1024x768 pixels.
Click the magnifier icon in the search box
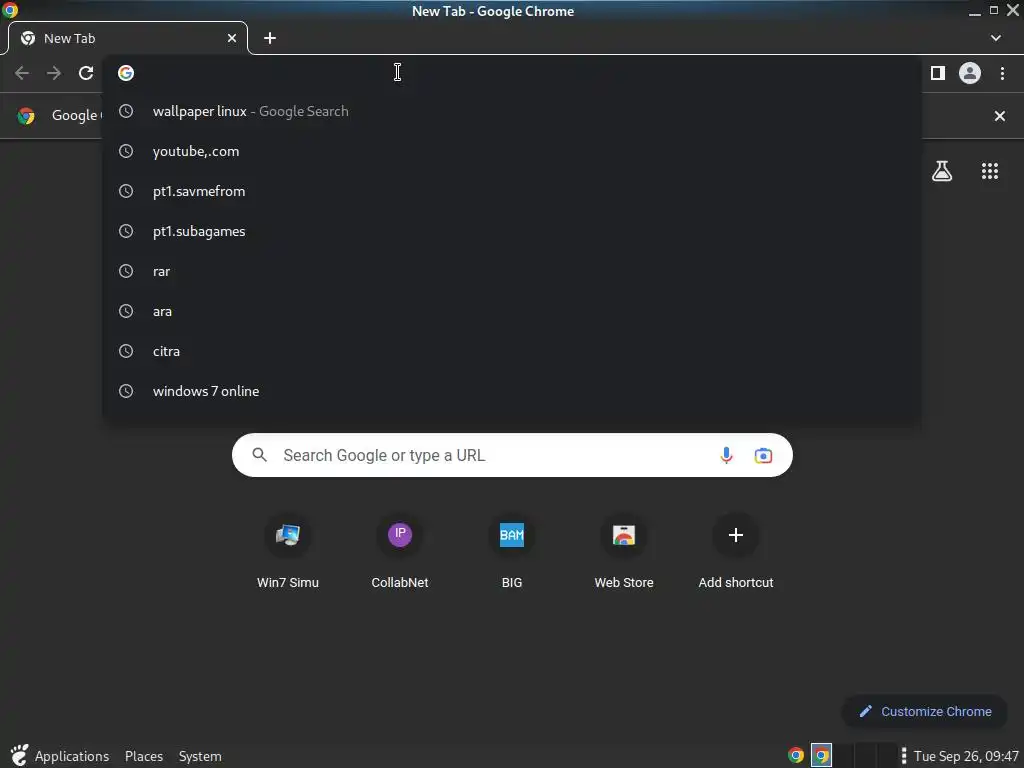260,455
